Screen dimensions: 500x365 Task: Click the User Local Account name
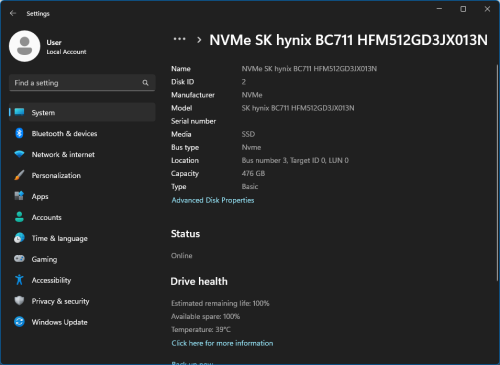[x=66, y=47]
